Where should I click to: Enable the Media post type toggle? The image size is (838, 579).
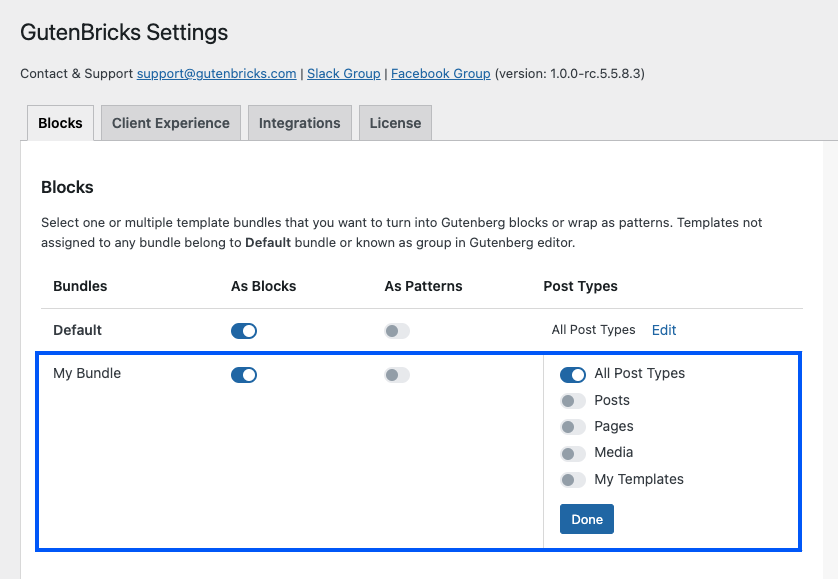pyautogui.click(x=573, y=453)
